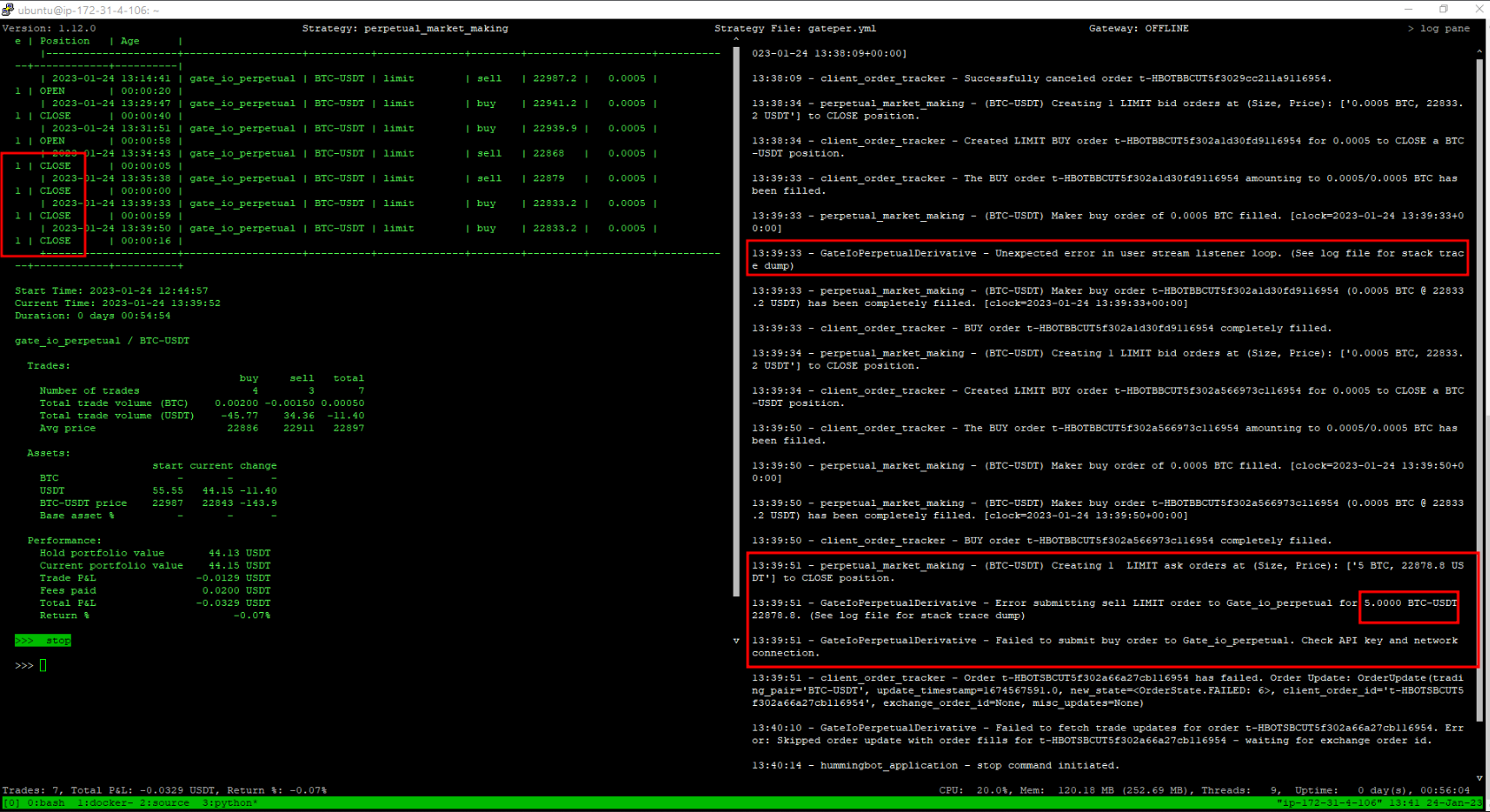Click the log pane scrollbar down arrow
The width and height of the screenshot is (1490, 812).
point(1479,778)
